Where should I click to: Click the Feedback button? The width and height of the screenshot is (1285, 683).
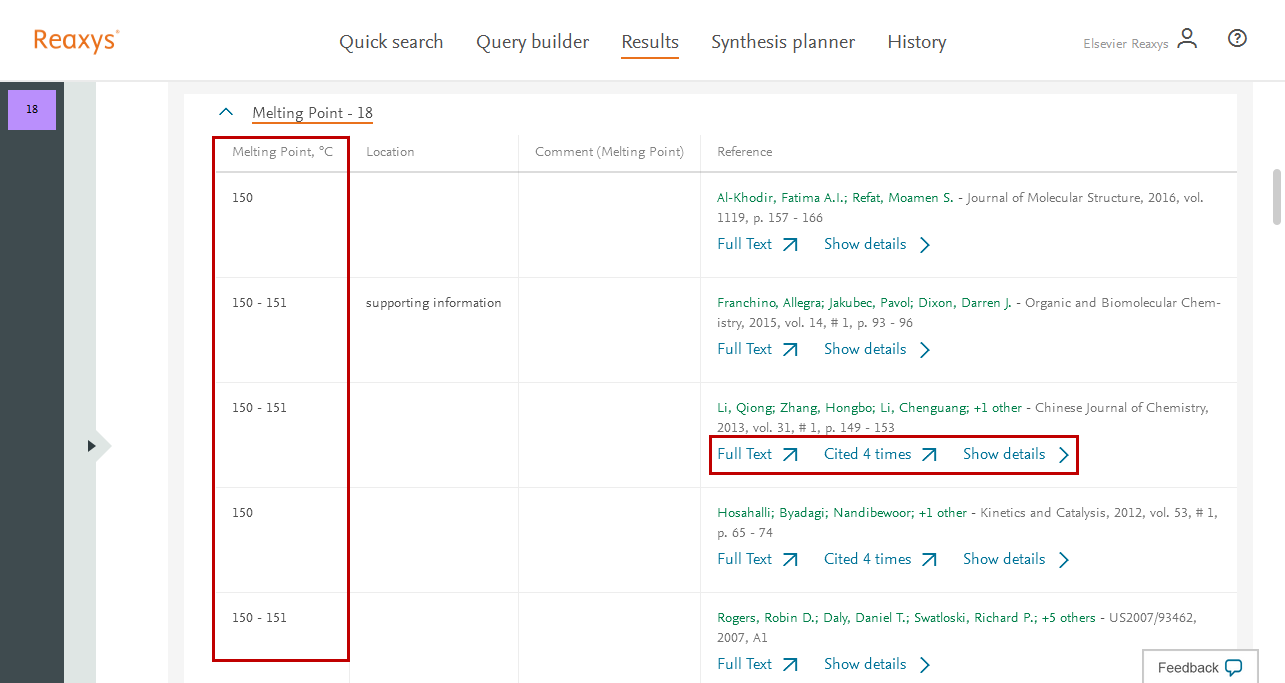1199,667
